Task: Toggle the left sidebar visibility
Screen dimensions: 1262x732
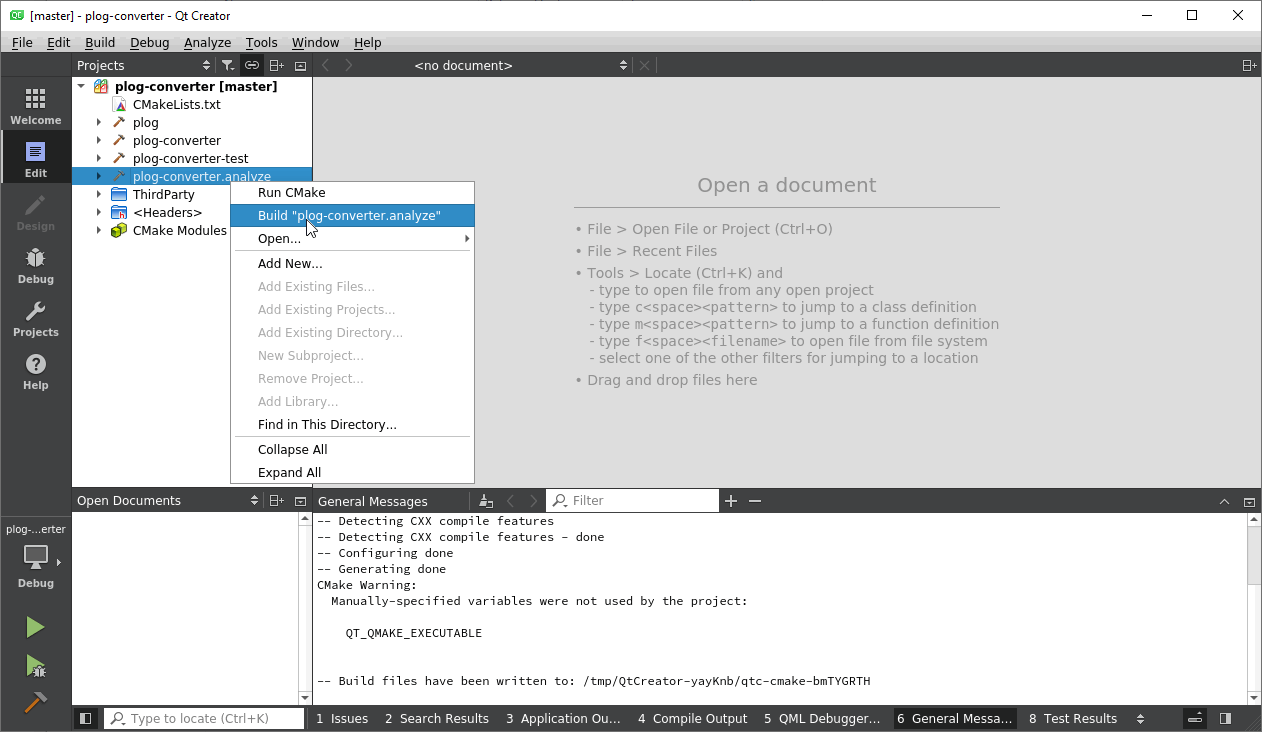Action: 86,718
